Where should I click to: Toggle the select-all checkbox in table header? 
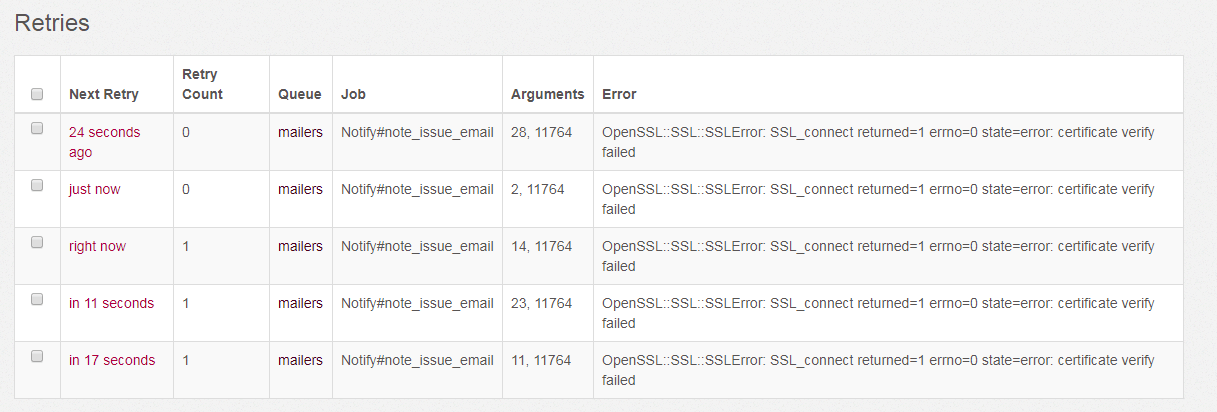pyautogui.click(x=37, y=94)
